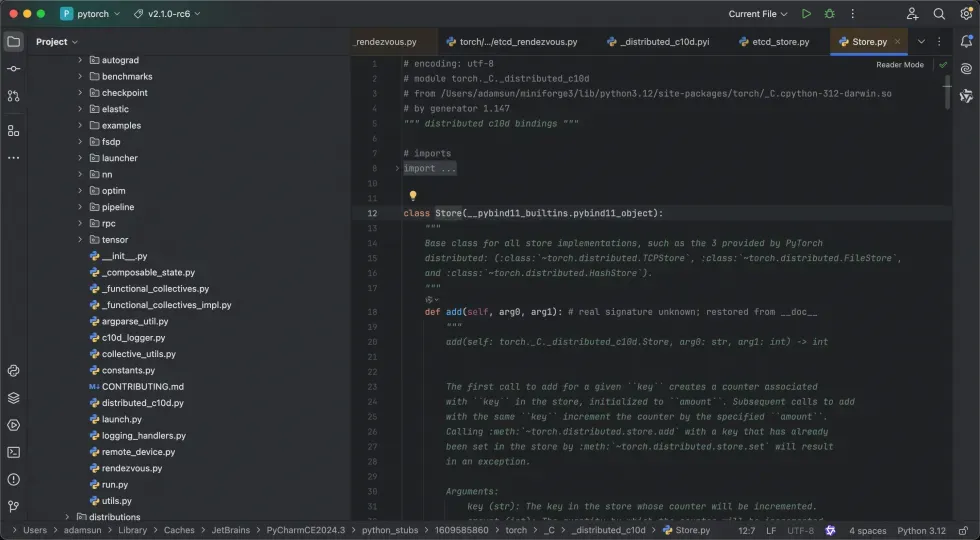Open more run actions menu
The width and height of the screenshot is (980, 540).
pyautogui.click(x=852, y=14)
